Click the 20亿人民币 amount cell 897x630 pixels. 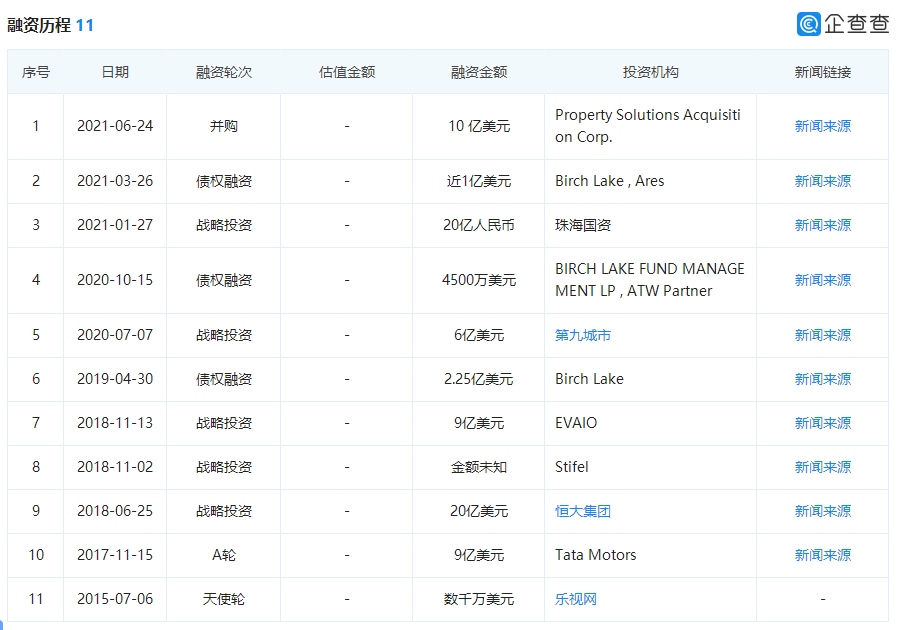(479, 225)
